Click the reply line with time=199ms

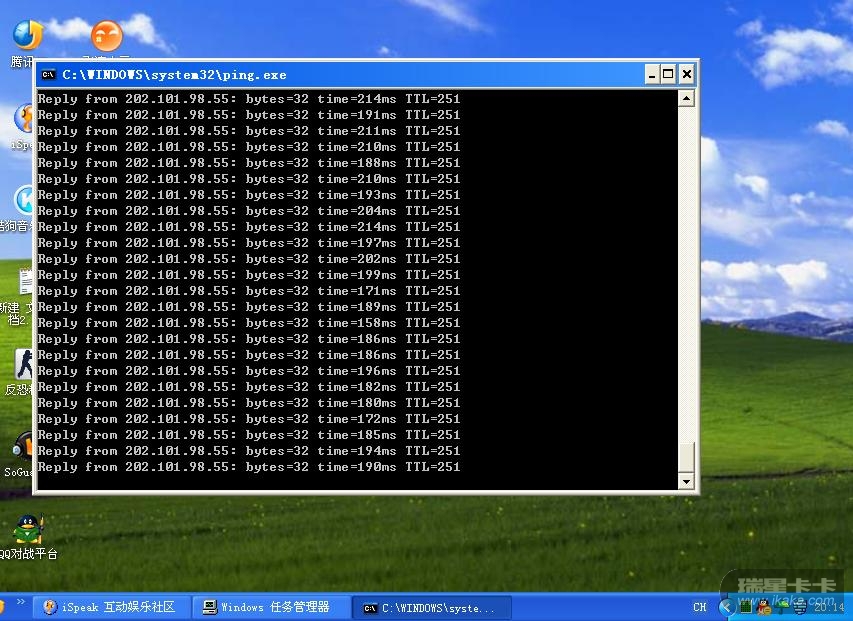coord(249,275)
